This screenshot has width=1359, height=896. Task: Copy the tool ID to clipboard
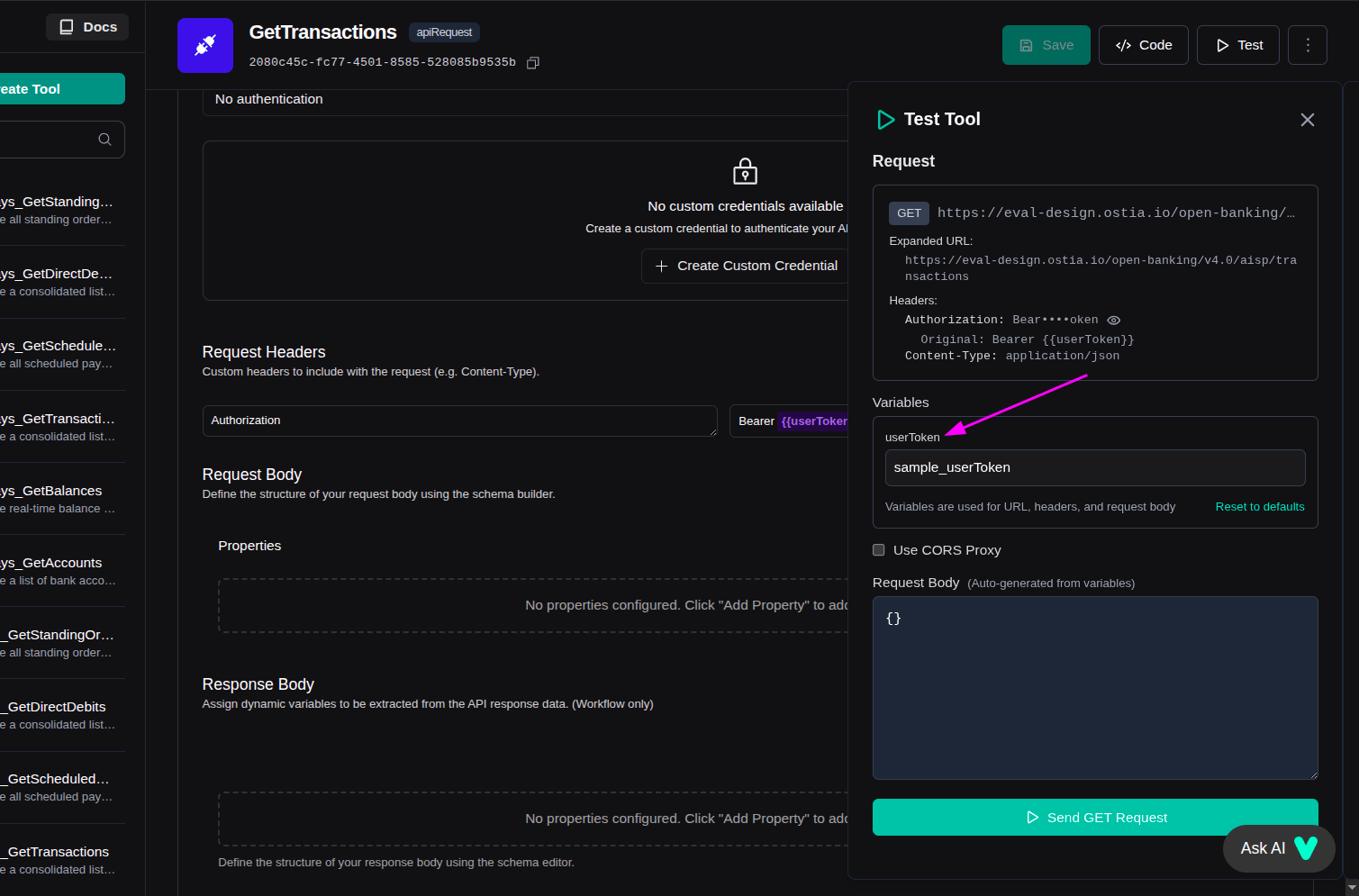(x=533, y=63)
